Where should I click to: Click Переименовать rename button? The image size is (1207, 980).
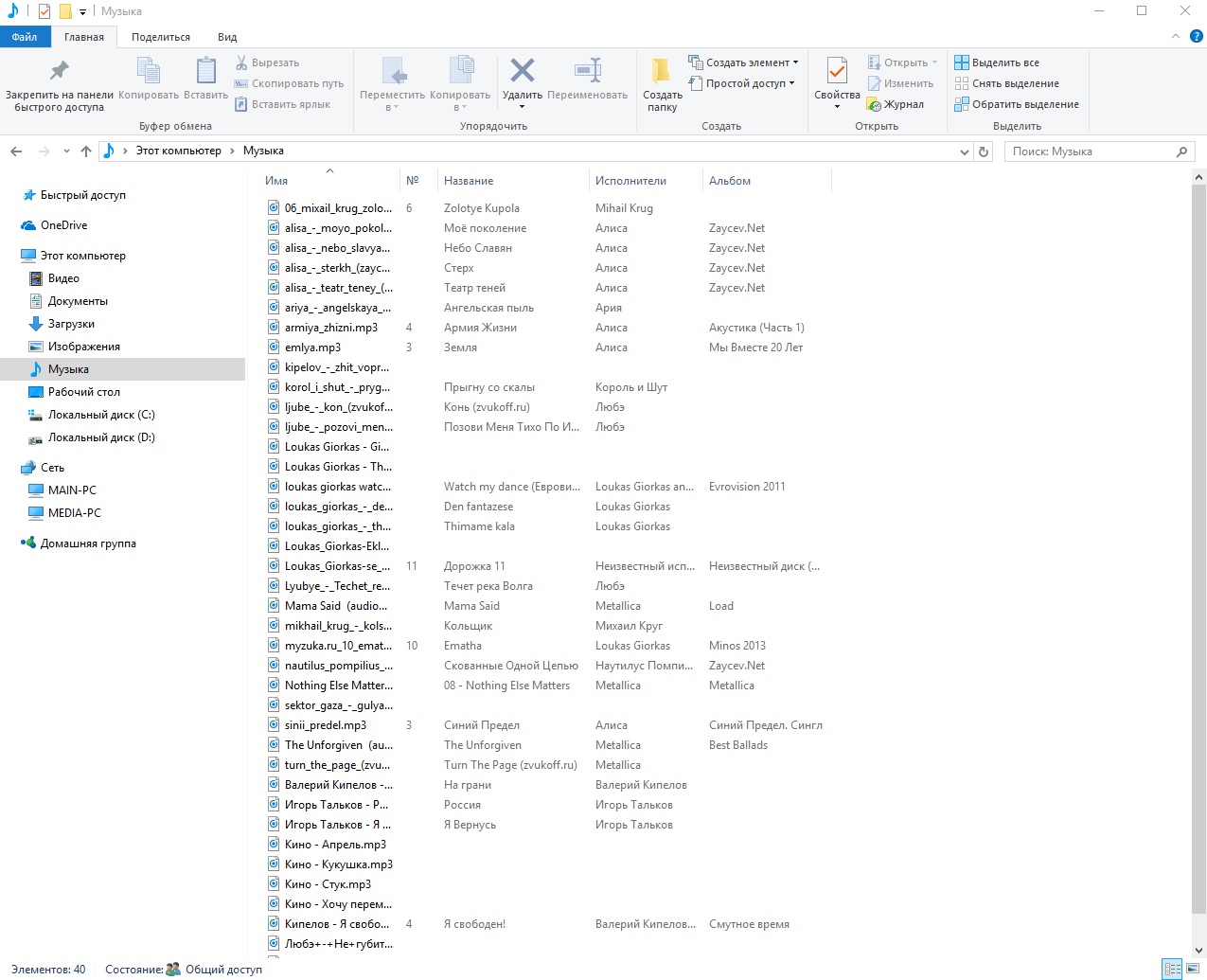tap(587, 80)
